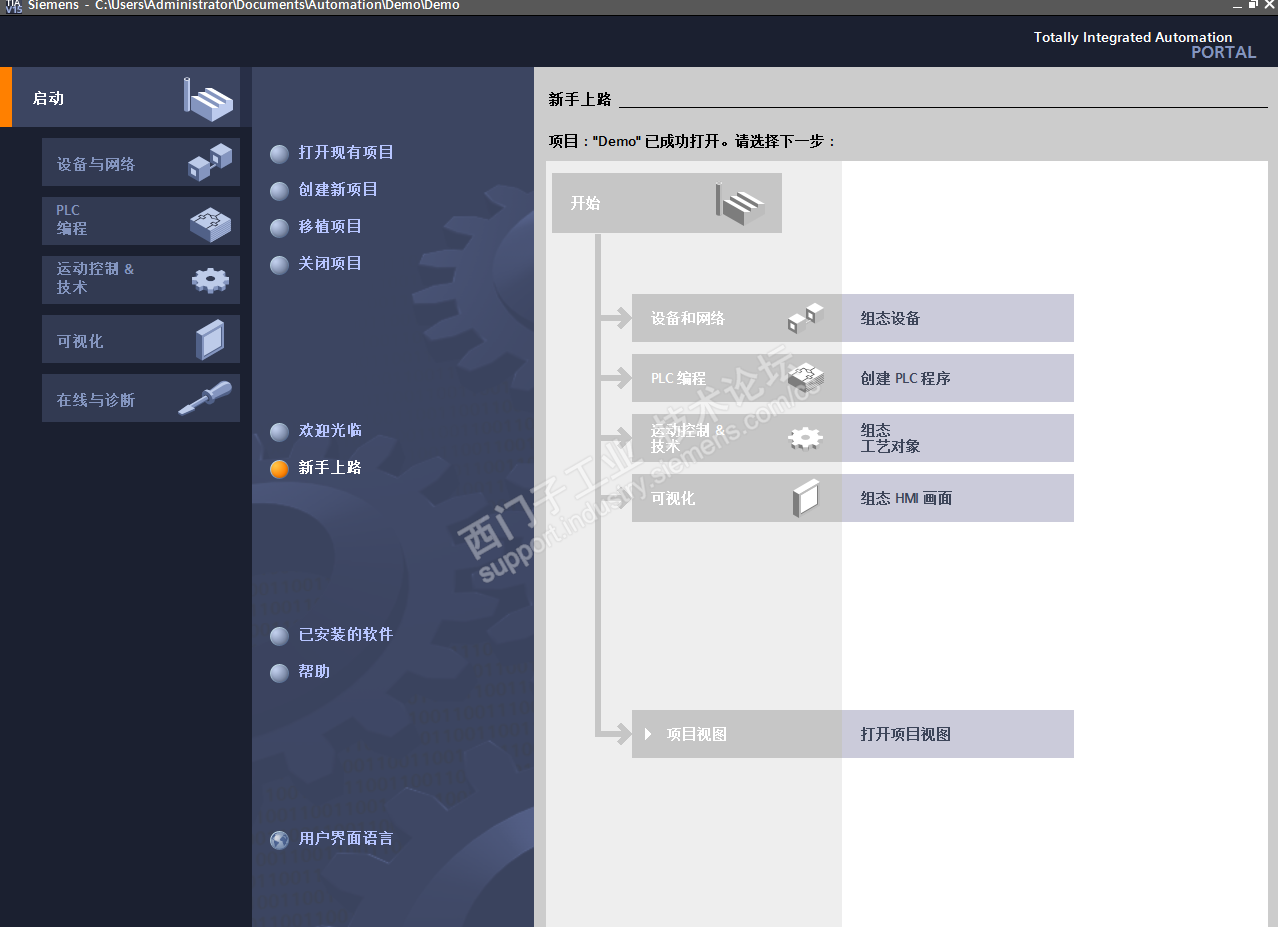
Task: Click the gear icon beside 运动控制 & 技术
Action: coord(210,281)
